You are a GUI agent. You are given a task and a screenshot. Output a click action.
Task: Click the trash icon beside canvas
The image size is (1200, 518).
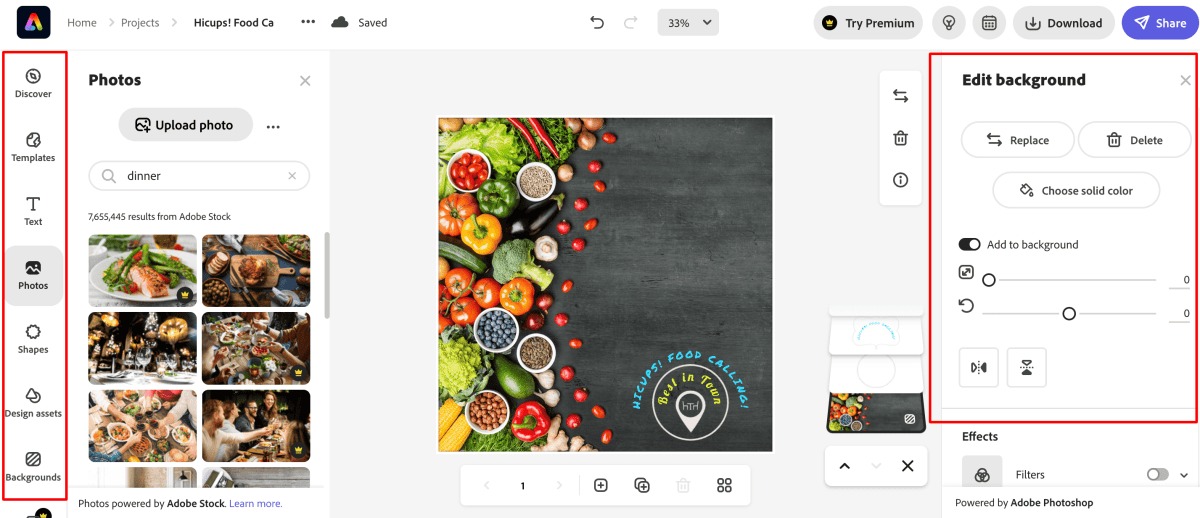pyautogui.click(x=900, y=138)
